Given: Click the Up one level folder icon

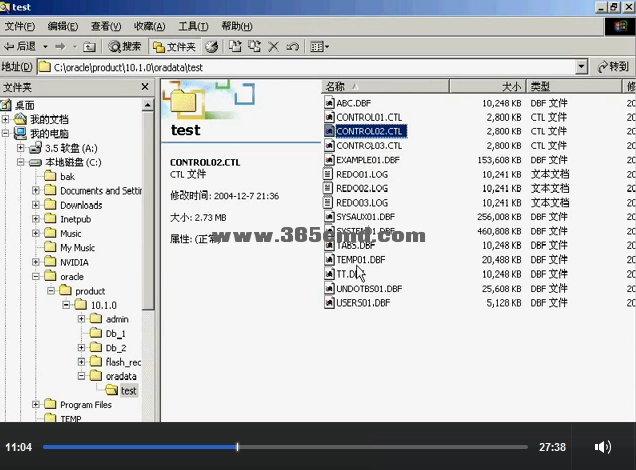Looking at the screenshot, I should coord(89,47).
